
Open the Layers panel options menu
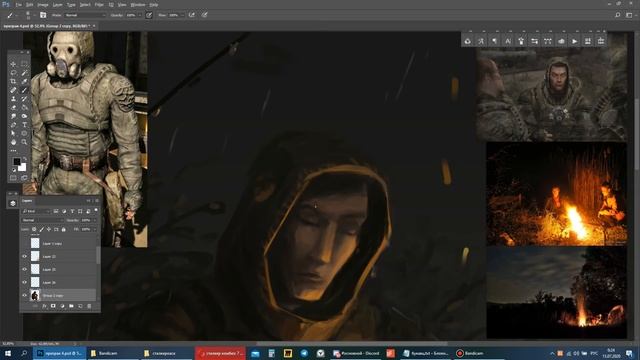coord(97,201)
